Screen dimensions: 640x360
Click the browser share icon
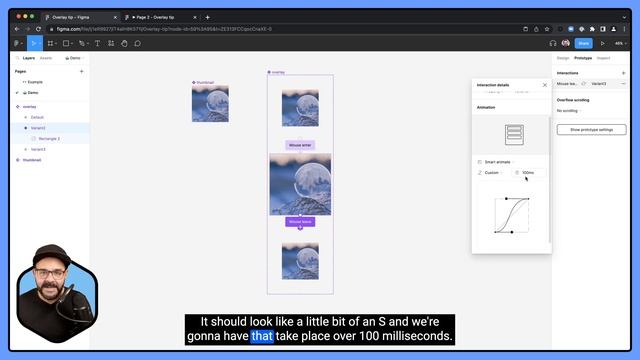[x=536, y=29]
